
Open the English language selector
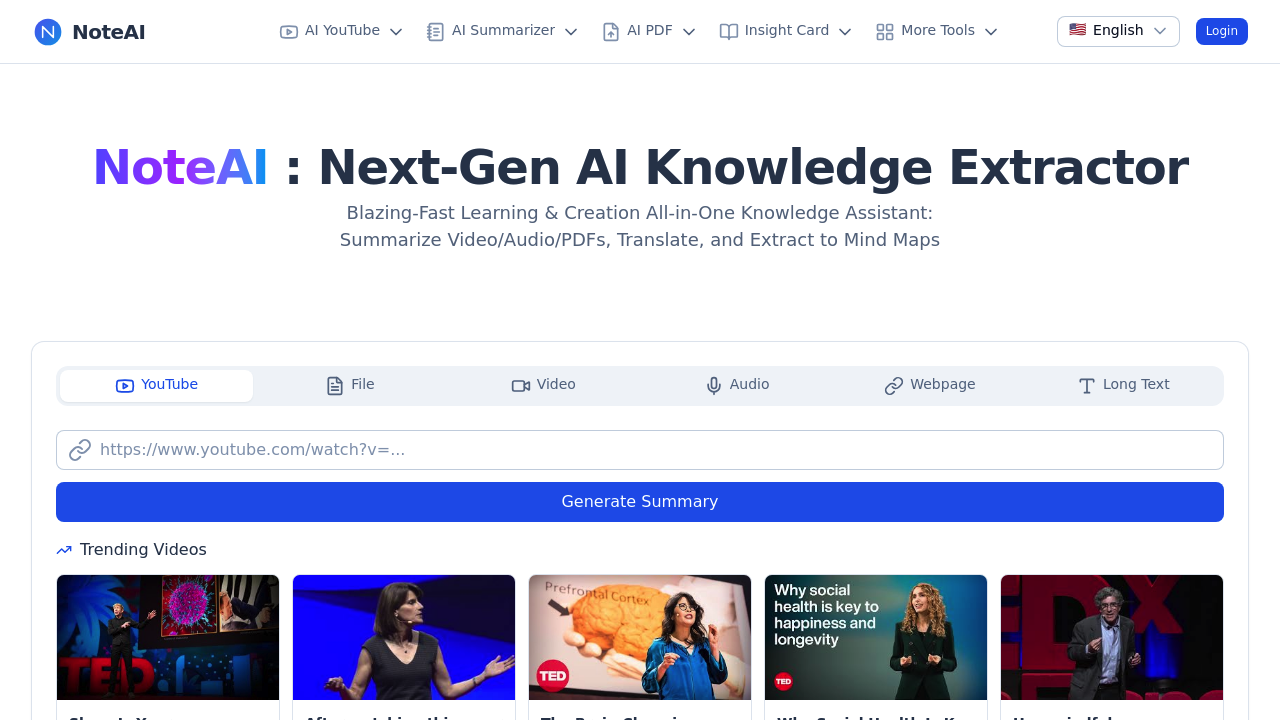[x=1118, y=31]
